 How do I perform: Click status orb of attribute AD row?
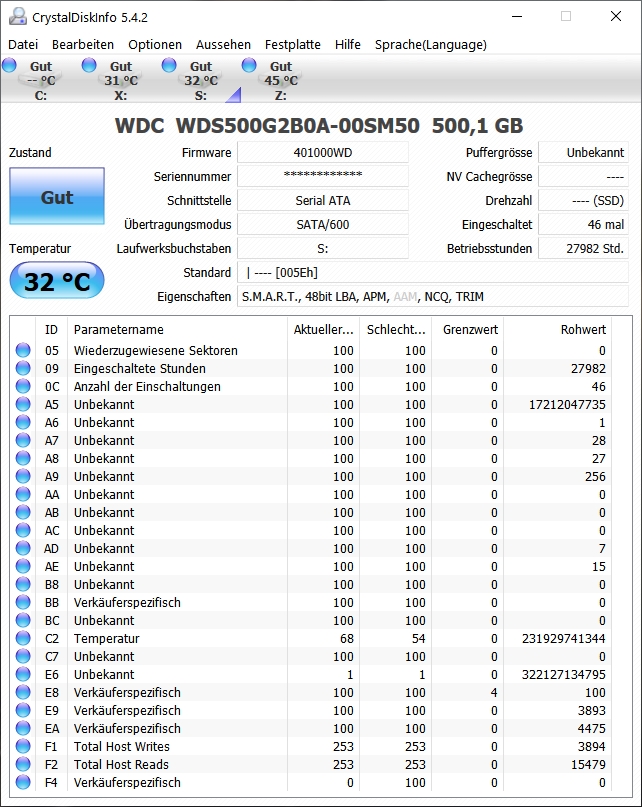point(23,548)
